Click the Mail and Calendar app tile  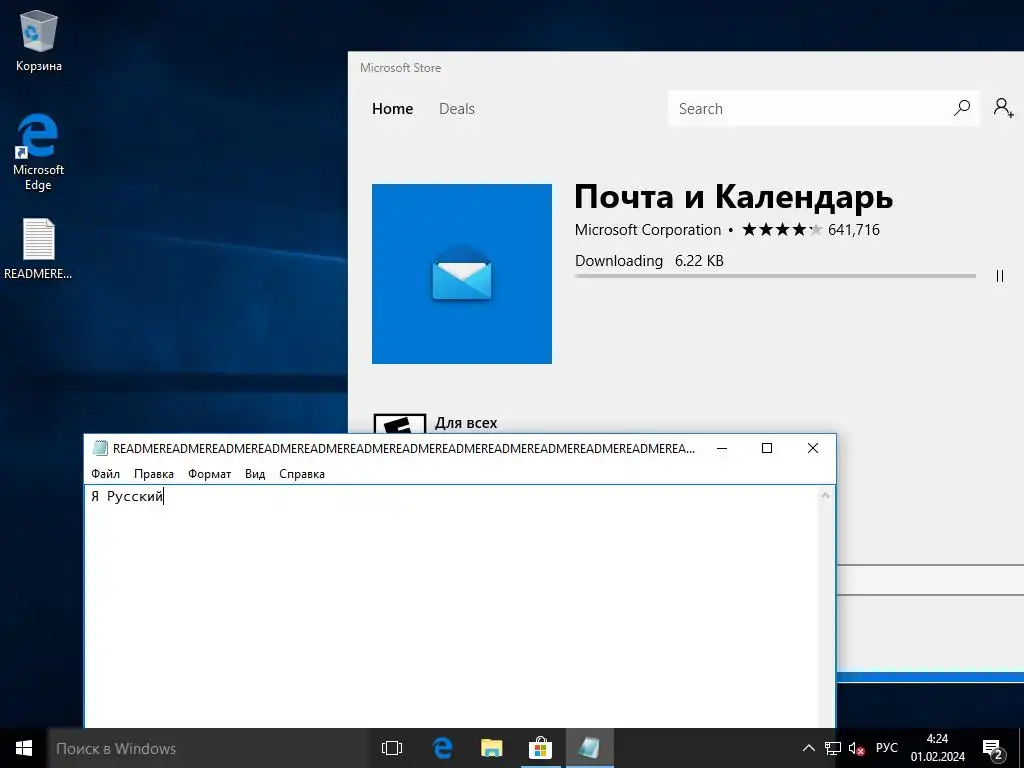462,274
